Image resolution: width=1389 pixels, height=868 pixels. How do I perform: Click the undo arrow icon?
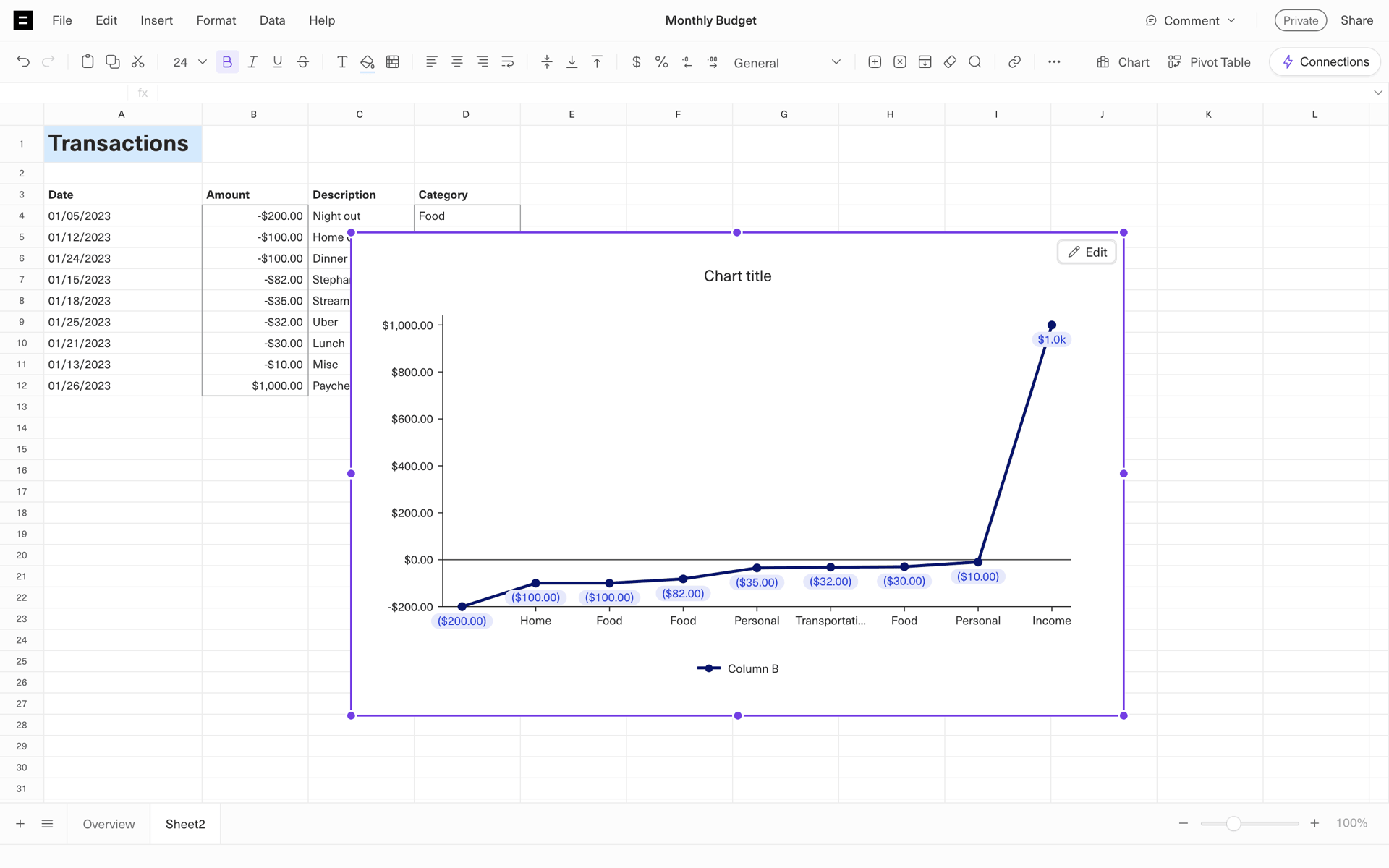(23, 62)
